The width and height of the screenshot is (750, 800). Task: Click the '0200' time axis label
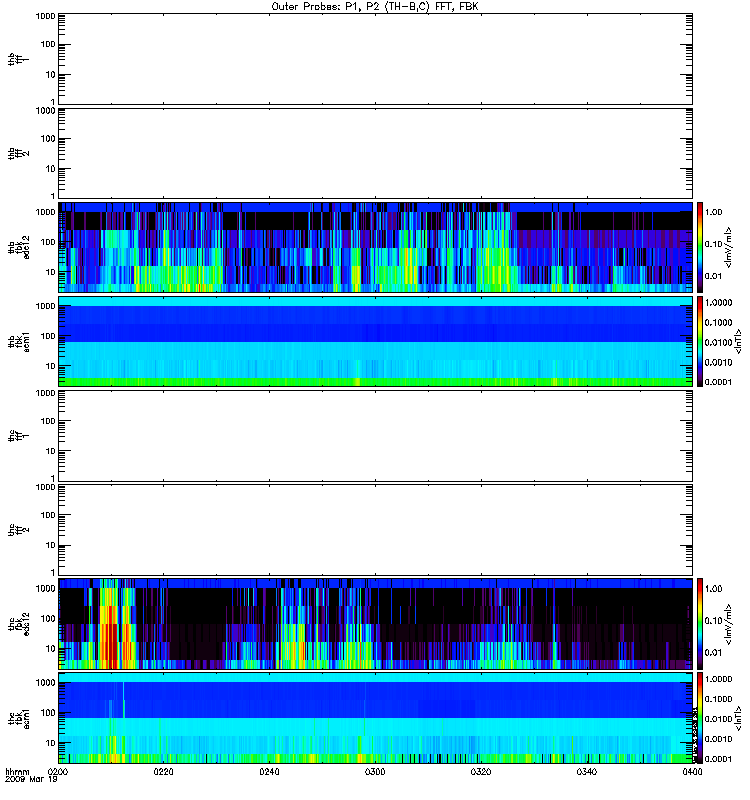58,771
